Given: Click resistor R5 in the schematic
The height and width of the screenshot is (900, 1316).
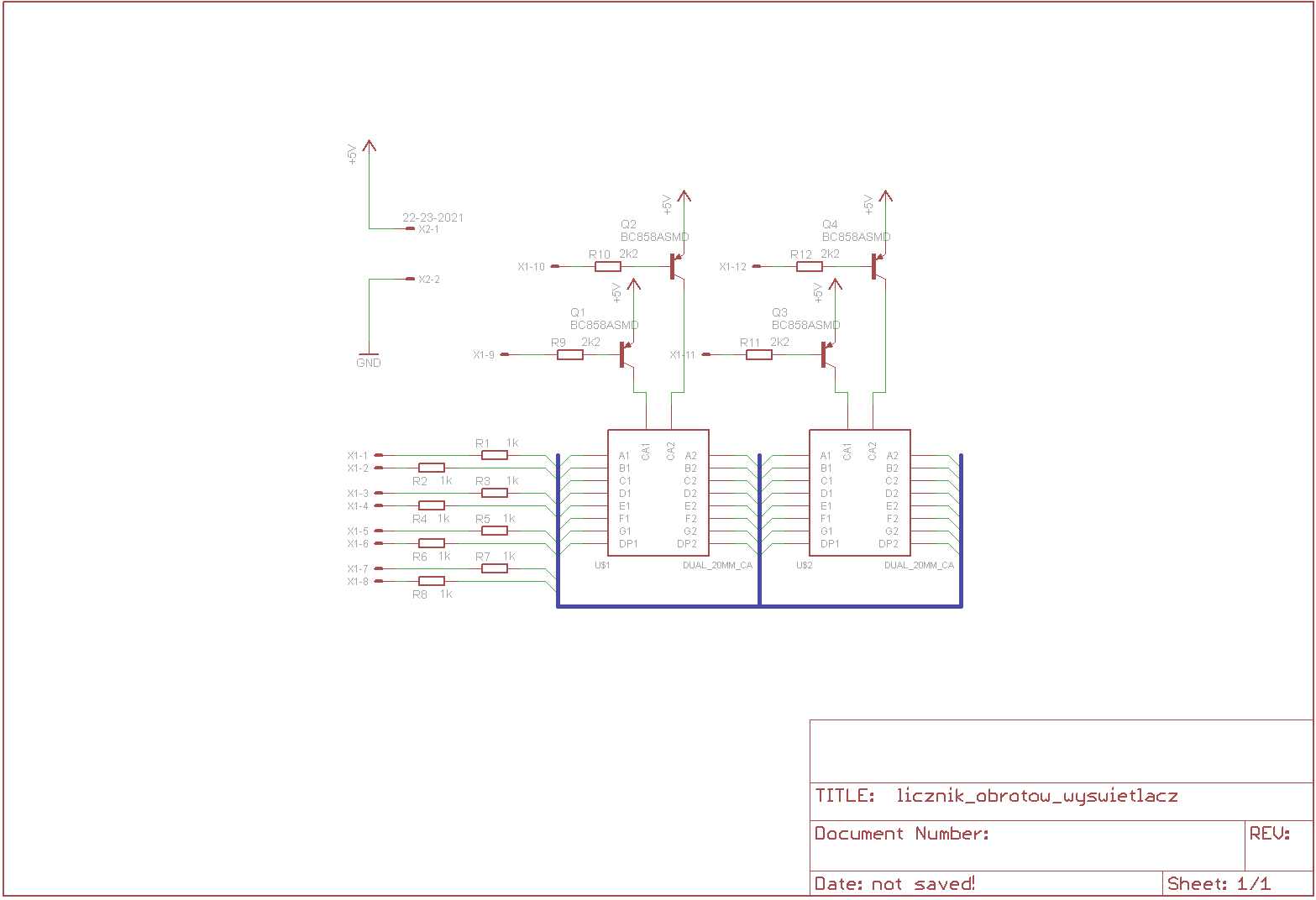Looking at the screenshot, I should coord(495,531).
